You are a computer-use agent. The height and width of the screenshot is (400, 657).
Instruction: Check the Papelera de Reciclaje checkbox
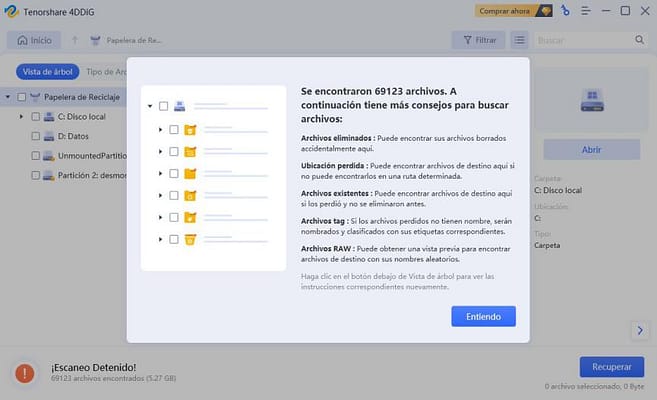point(21,97)
